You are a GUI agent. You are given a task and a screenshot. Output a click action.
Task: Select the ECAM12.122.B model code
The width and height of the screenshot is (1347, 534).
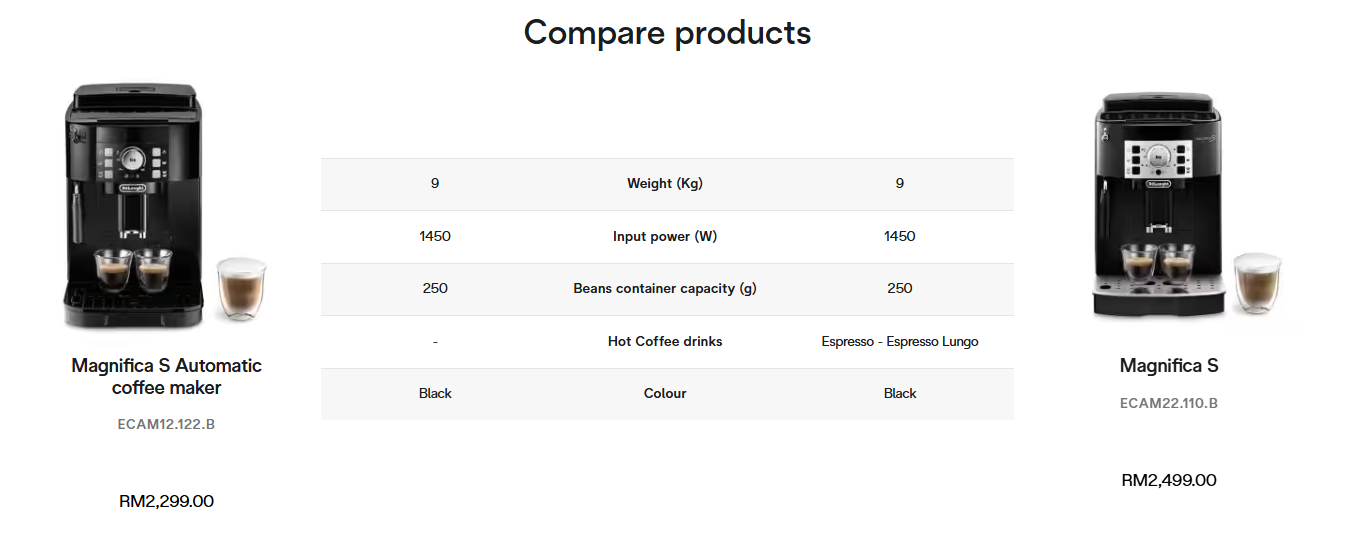pos(166,424)
